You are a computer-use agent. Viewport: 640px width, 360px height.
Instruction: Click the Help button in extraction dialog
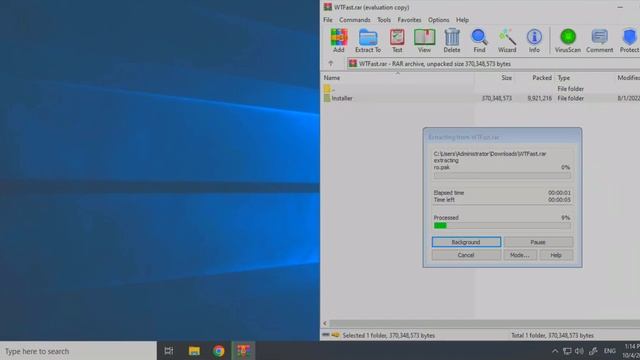[556, 255]
